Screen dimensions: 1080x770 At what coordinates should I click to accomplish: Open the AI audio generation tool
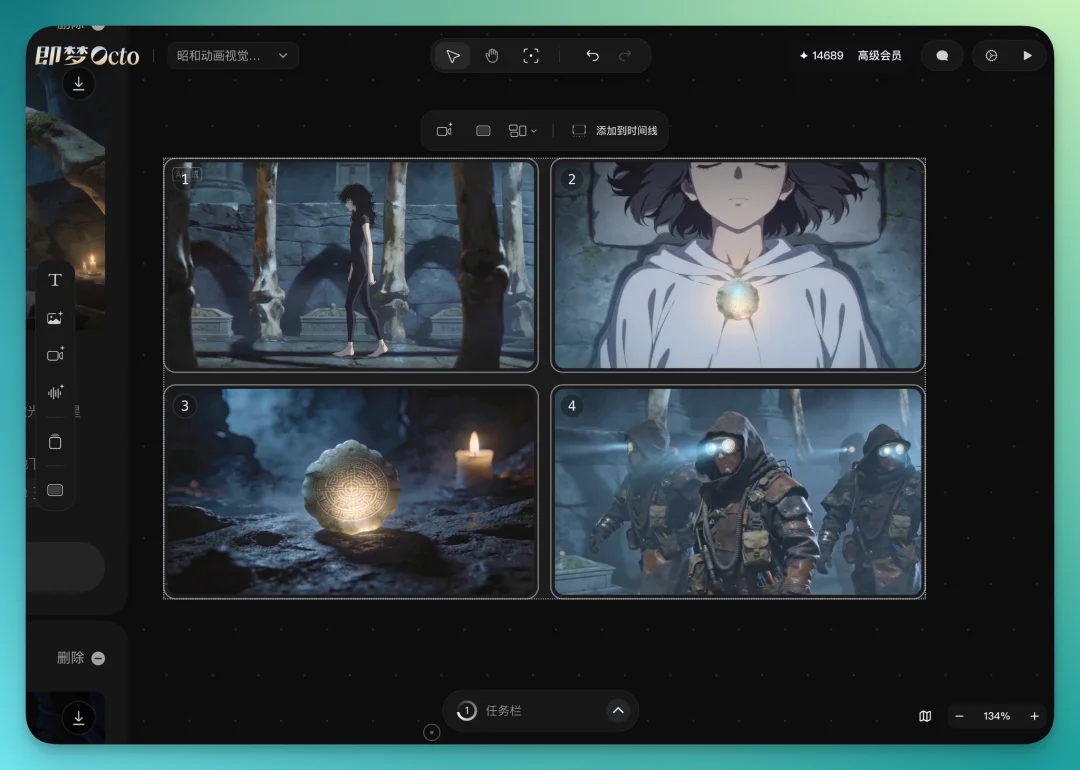[55, 392]
